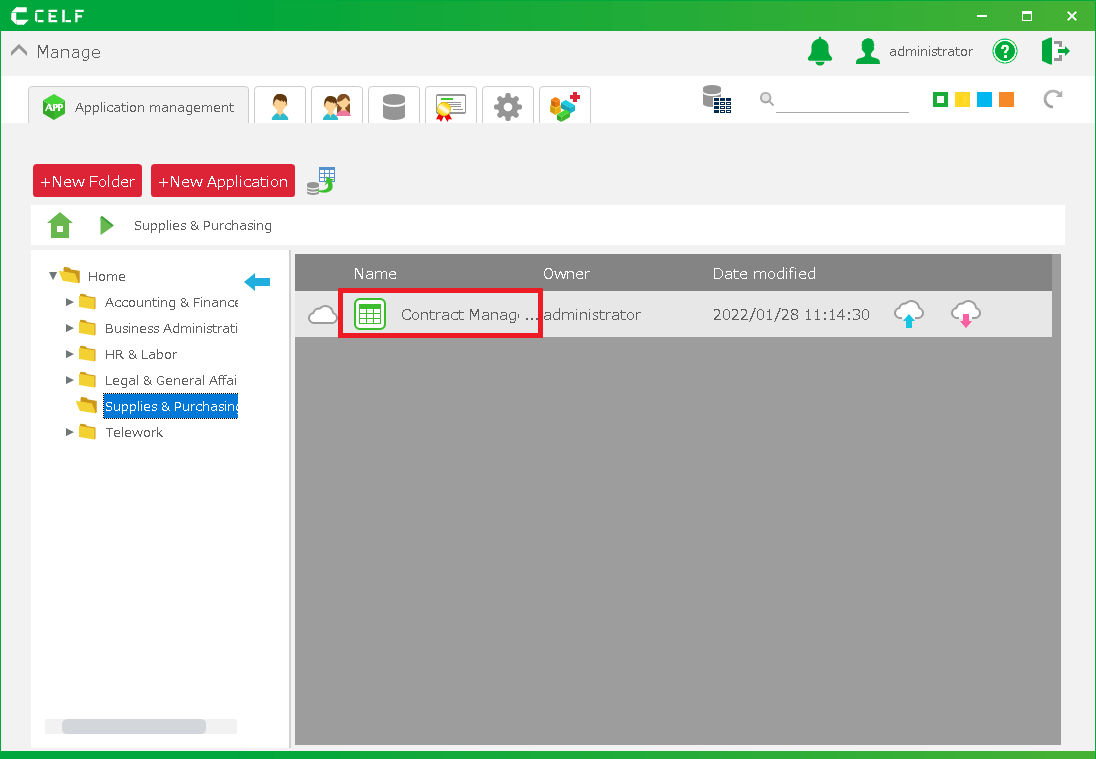
Task: Open the help question mark icon
Action: click(1004, 51)
